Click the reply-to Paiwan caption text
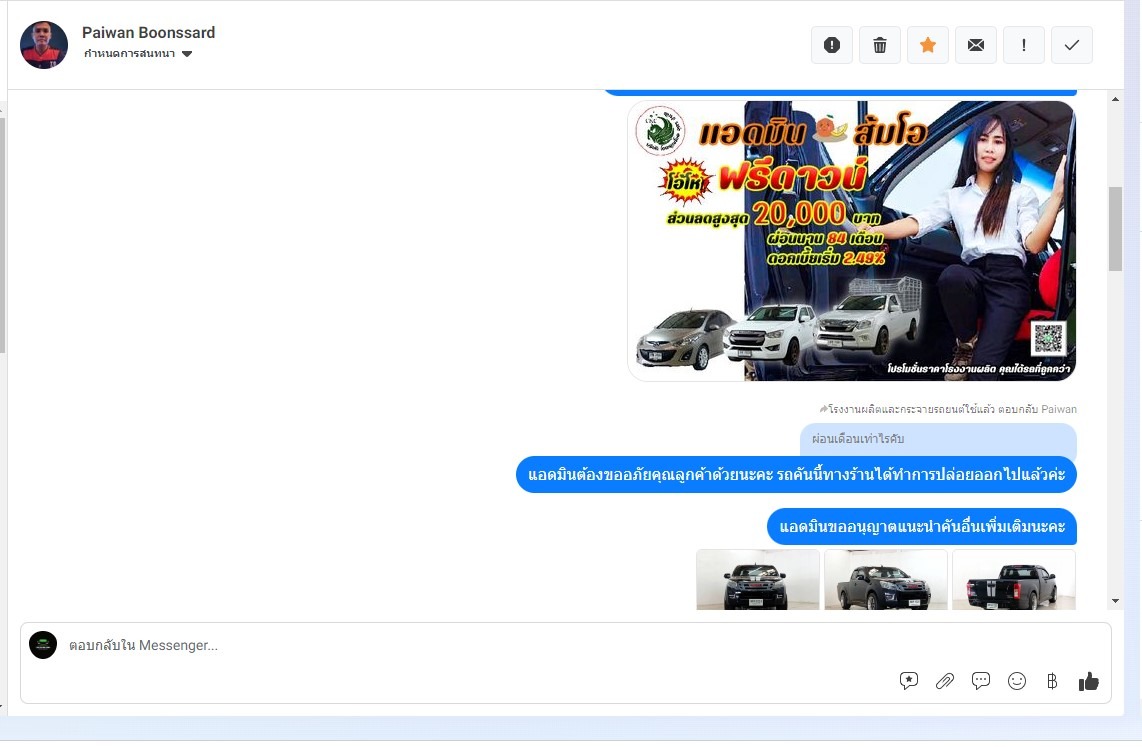 [x=948, y=409]
